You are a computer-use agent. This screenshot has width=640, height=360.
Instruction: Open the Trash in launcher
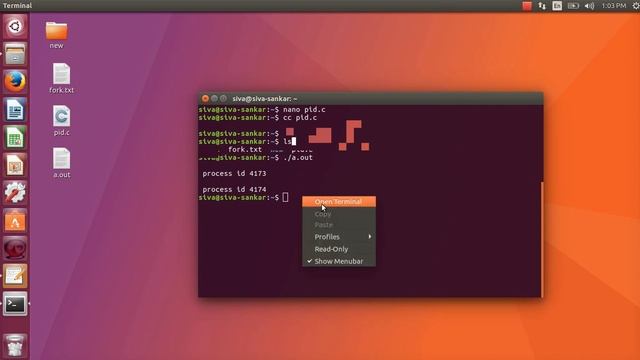[x=15, y=345]
